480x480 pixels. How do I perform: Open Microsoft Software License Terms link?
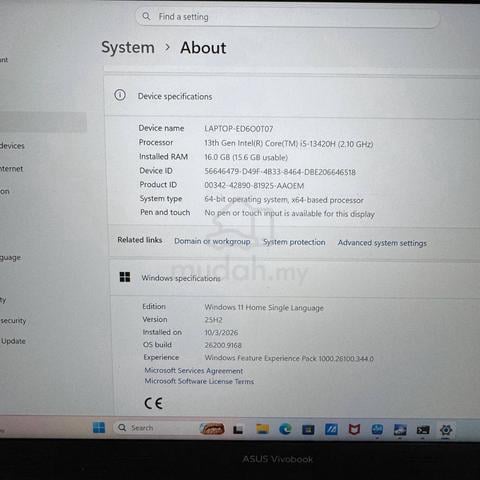point(199,381)
